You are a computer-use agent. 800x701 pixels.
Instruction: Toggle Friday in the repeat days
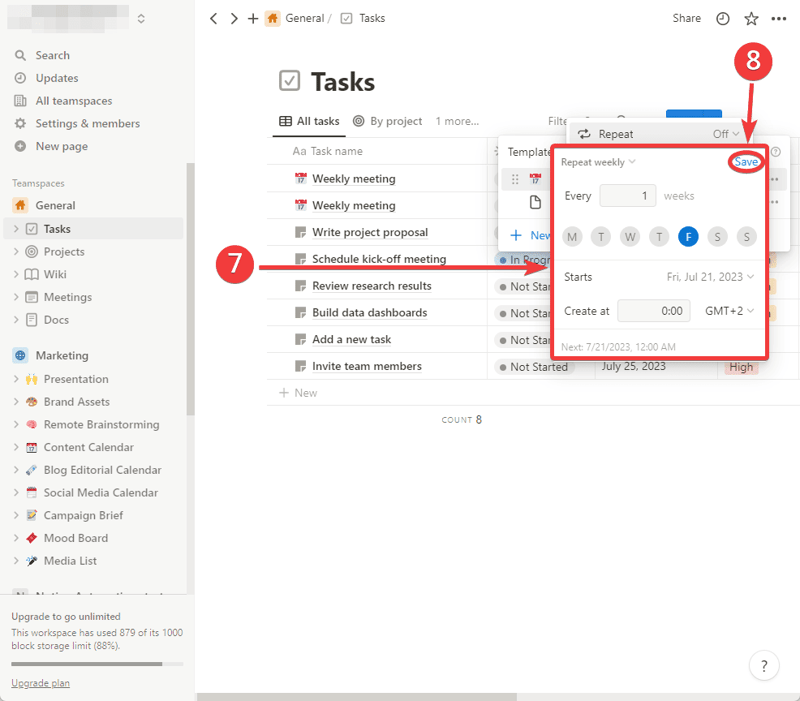coord(688,237)
